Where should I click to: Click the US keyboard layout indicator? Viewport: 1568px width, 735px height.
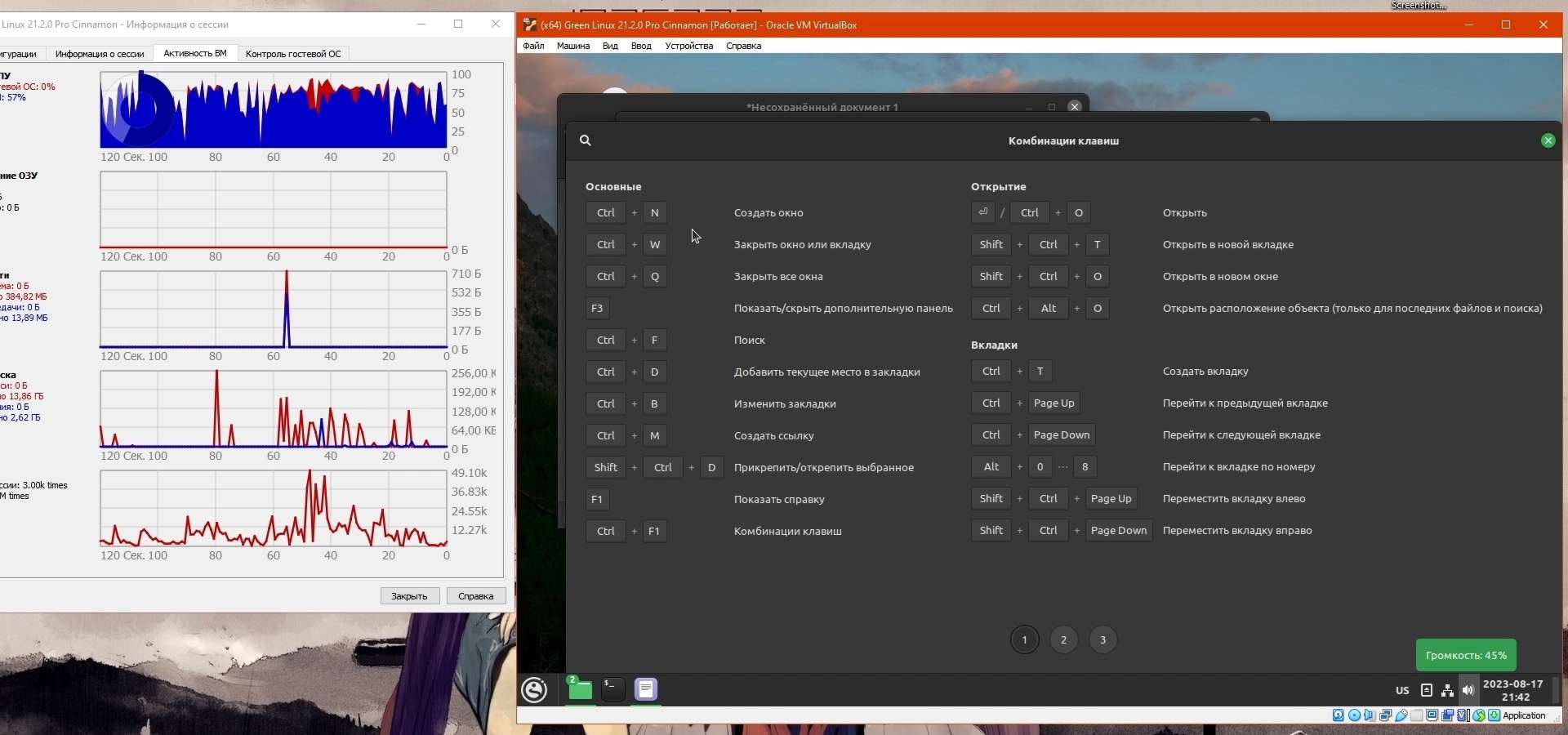[1402, 690]
